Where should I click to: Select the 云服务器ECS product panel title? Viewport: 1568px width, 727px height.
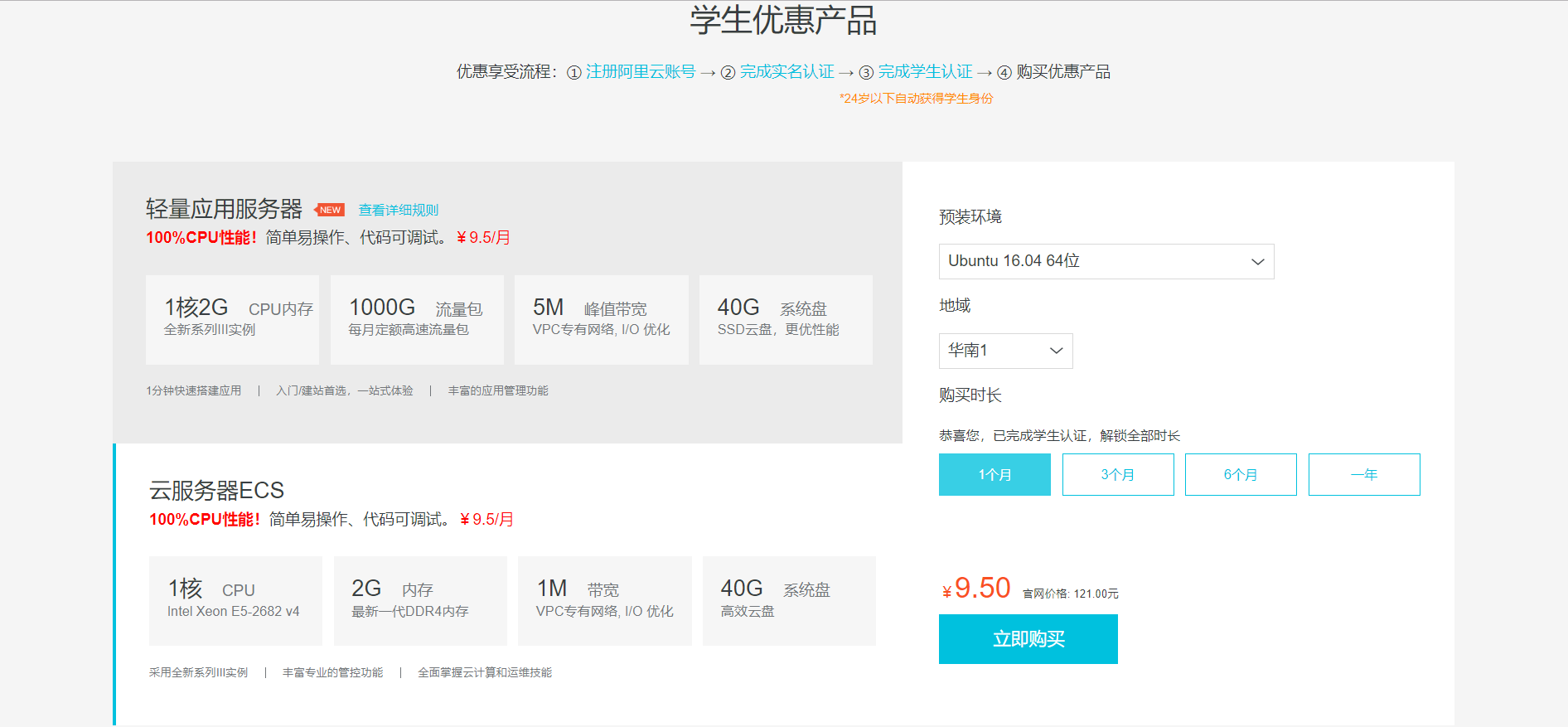(216, 490)
